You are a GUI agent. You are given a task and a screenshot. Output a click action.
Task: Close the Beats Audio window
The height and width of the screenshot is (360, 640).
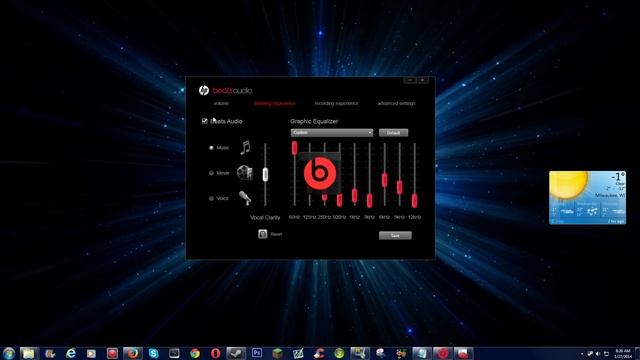tap(422, 80)
